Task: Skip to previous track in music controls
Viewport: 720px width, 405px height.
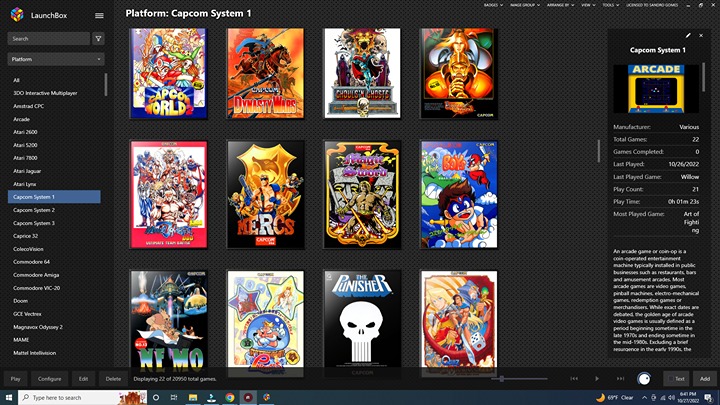Action: (x=574, y=378)
